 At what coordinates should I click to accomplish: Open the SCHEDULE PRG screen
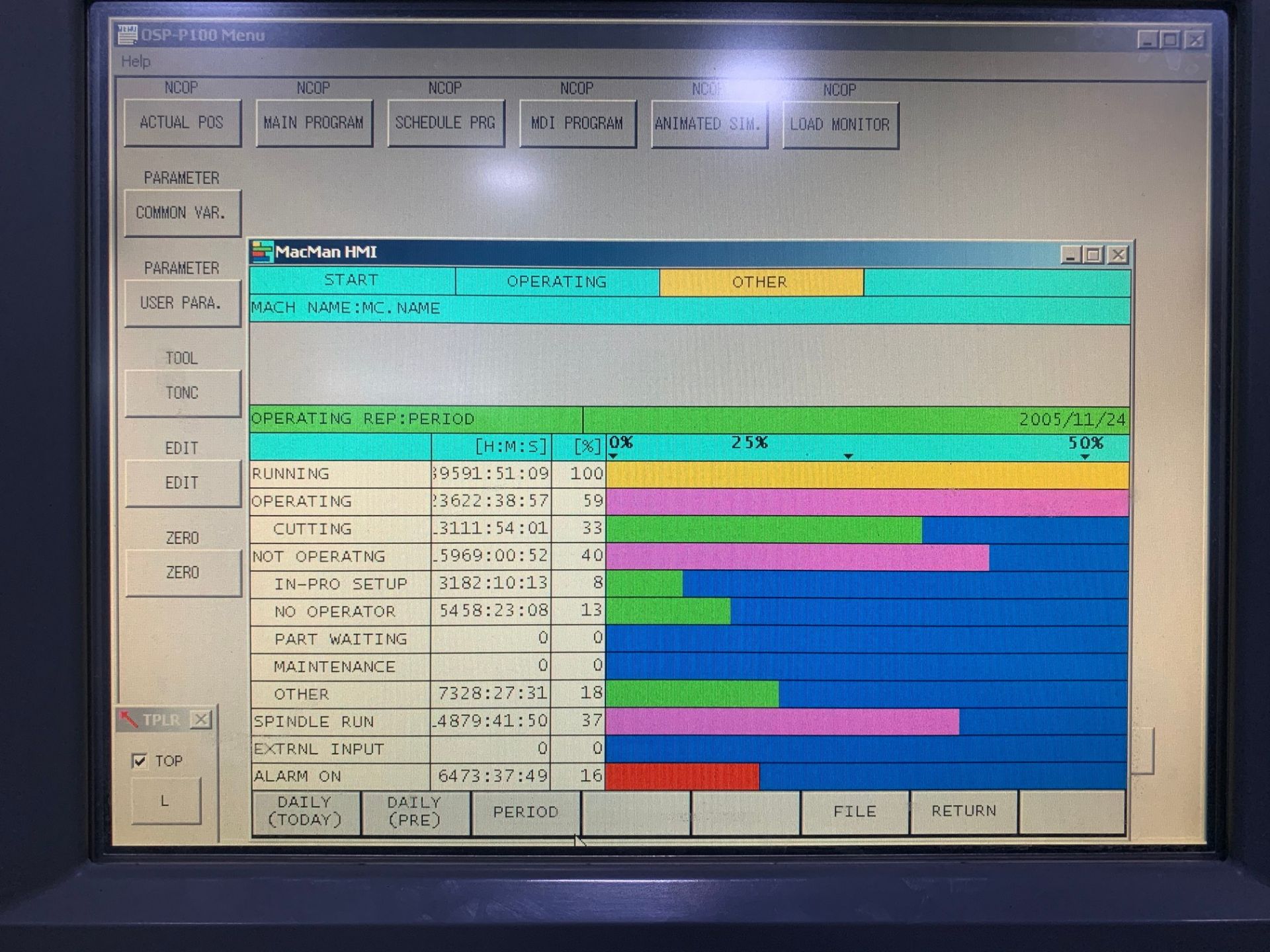[445, 123]
